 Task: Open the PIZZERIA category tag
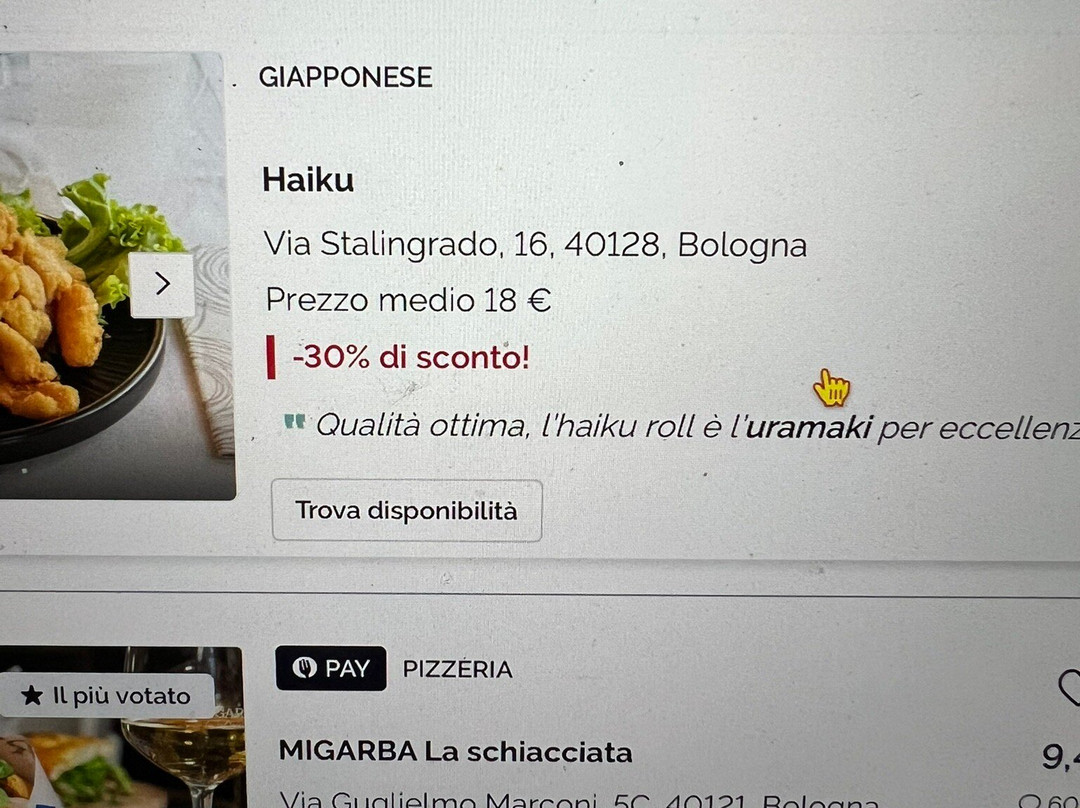(x=457, y=669)
